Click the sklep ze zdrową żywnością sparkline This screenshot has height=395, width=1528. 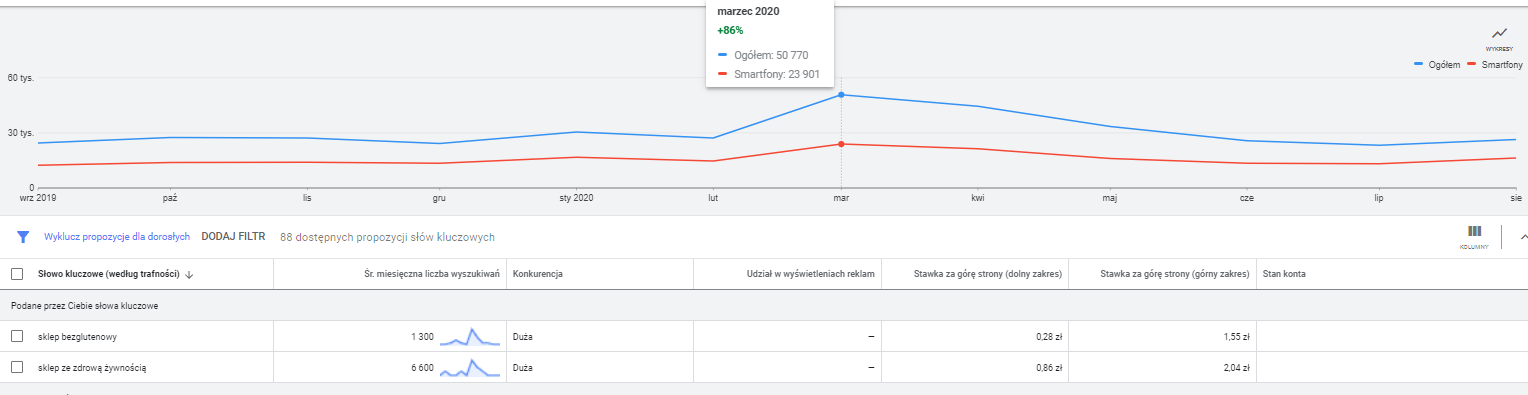coord(470,367)
